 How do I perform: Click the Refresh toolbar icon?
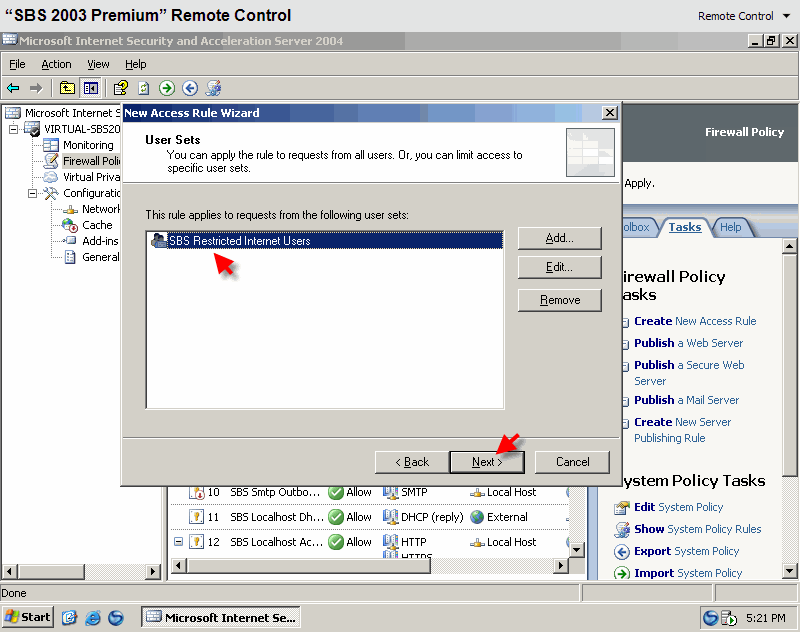pos(144,88)
